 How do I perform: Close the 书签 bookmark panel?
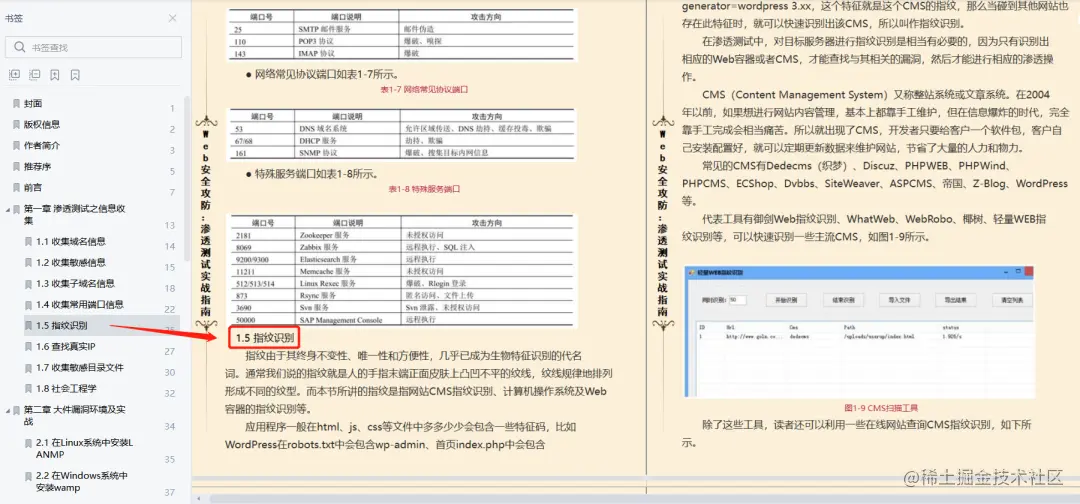[x=172, y=19]
